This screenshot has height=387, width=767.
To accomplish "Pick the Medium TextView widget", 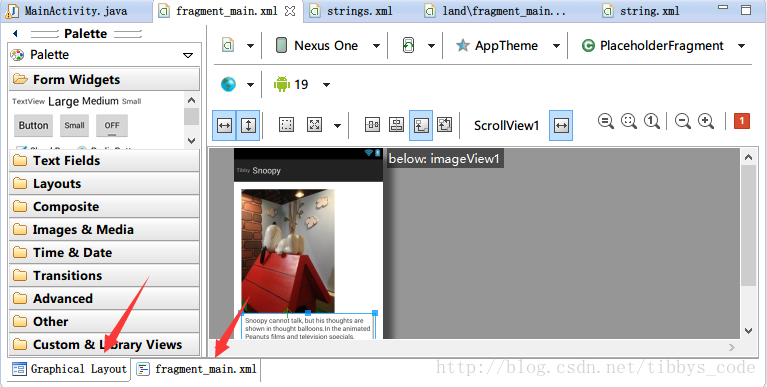I will tap(100, 101).
